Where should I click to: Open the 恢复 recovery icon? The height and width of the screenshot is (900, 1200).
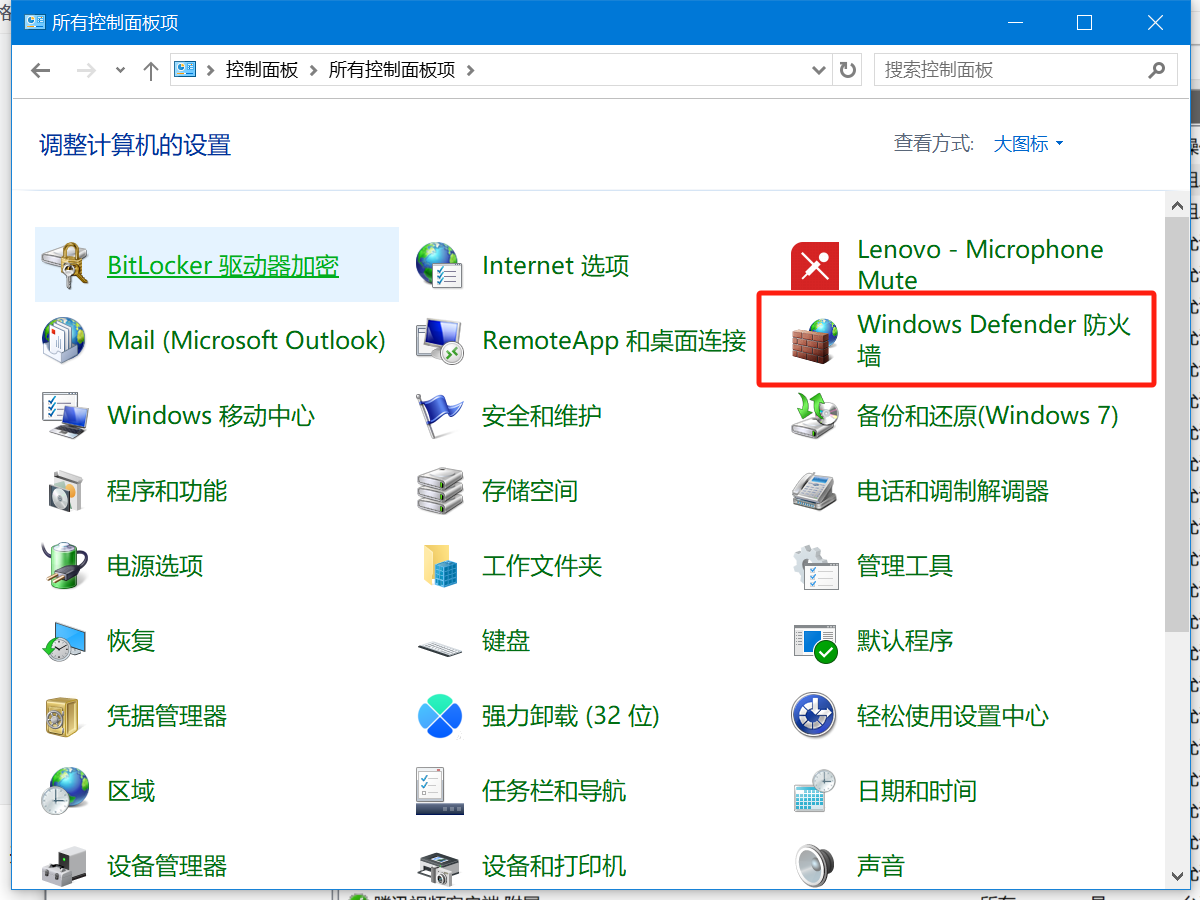[65, 640]
